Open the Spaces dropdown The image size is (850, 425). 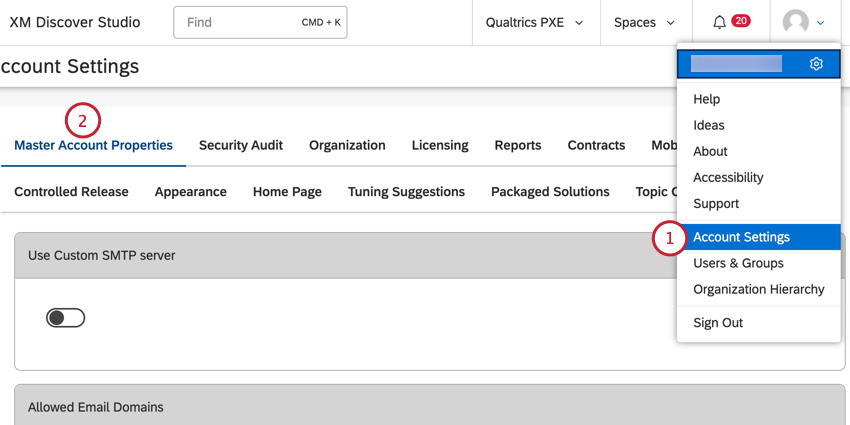pyautogui.click(x=644, y=22)
